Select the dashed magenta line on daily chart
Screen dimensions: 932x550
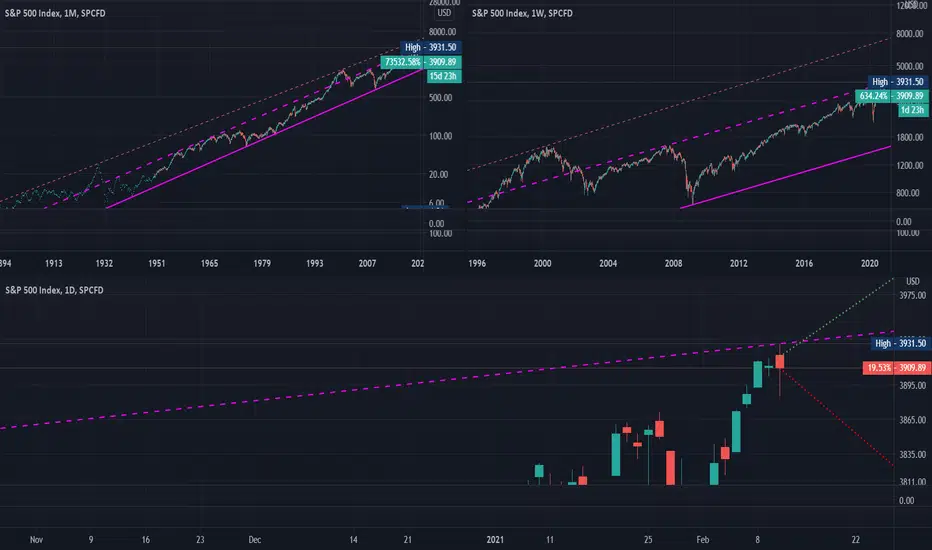click(446, 381)
